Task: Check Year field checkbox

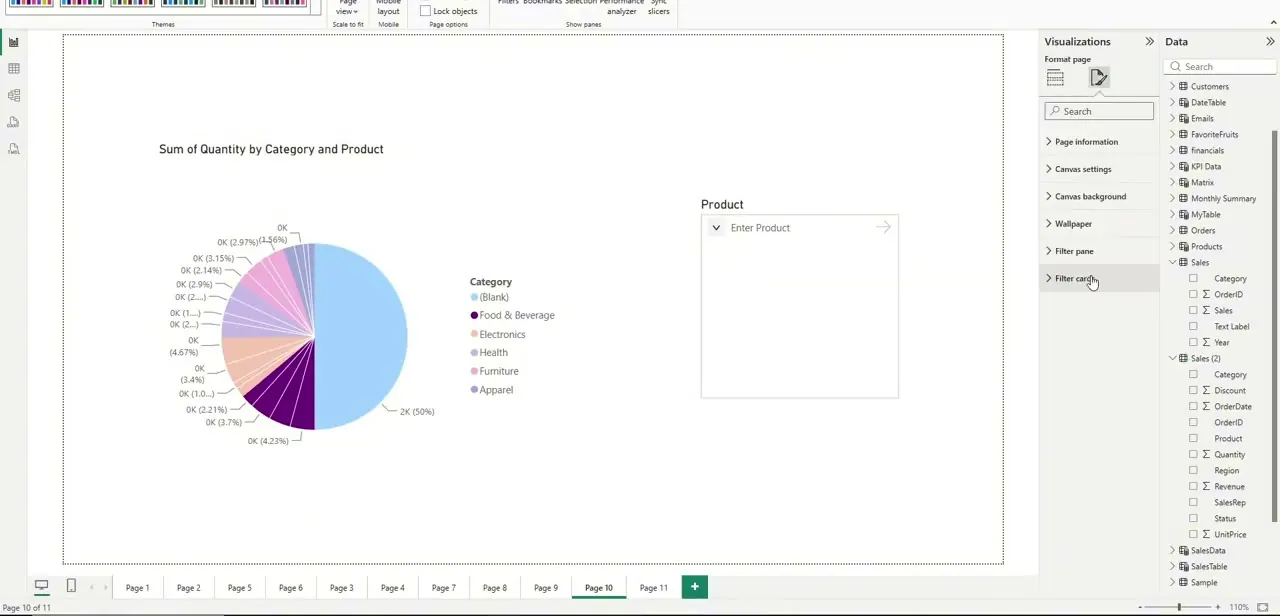Action: [1193, 343]
